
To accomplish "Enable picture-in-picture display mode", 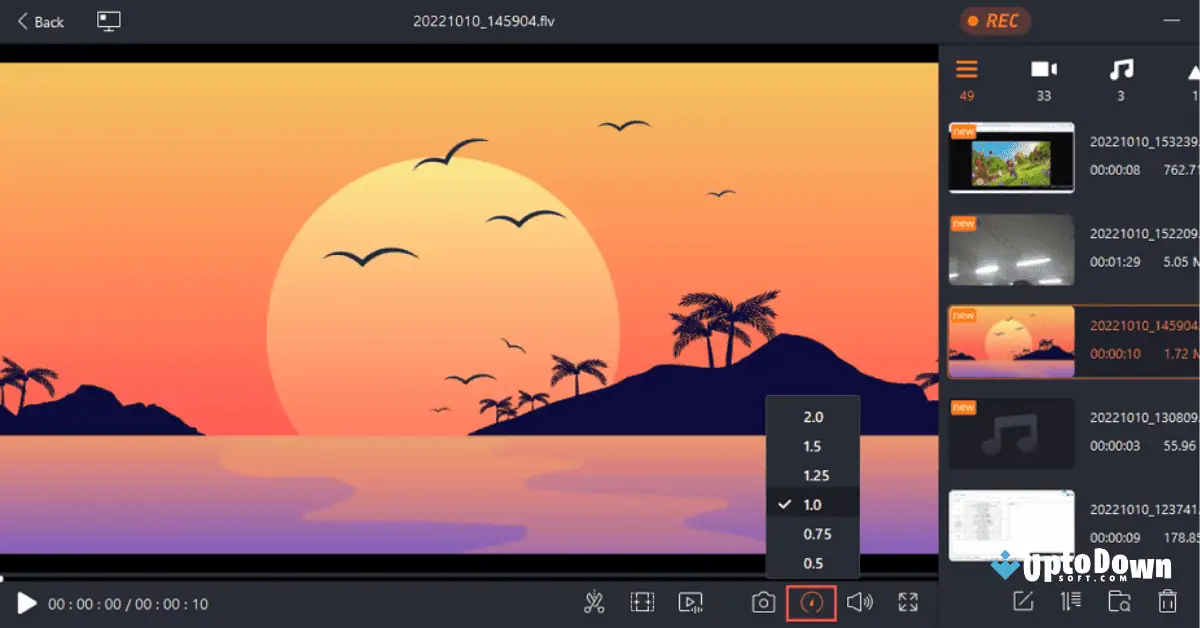I will [x=108, y=20].
